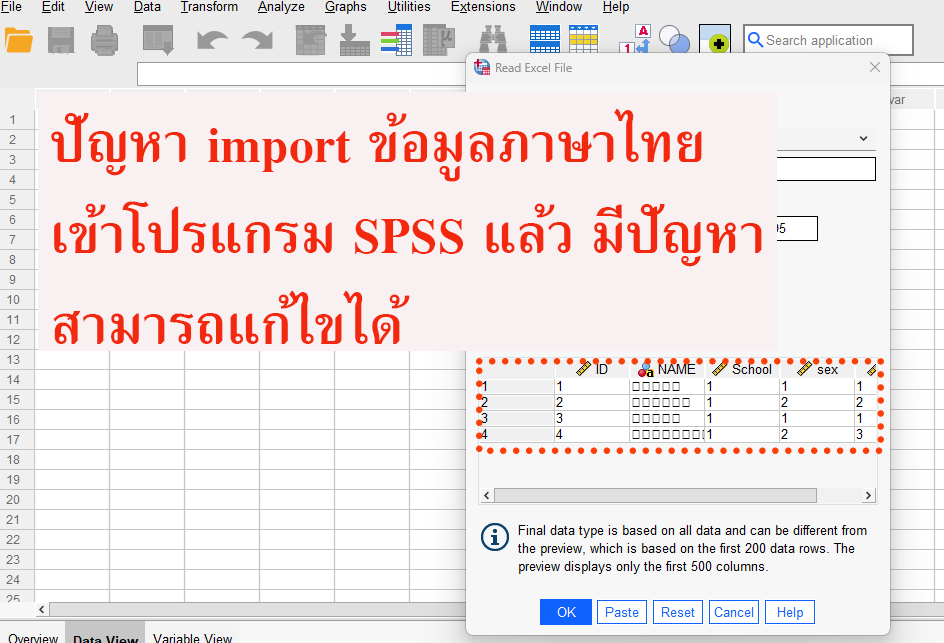Switch to the Overview tab
The width and height of the screenshot is (944, 643).
33,637
